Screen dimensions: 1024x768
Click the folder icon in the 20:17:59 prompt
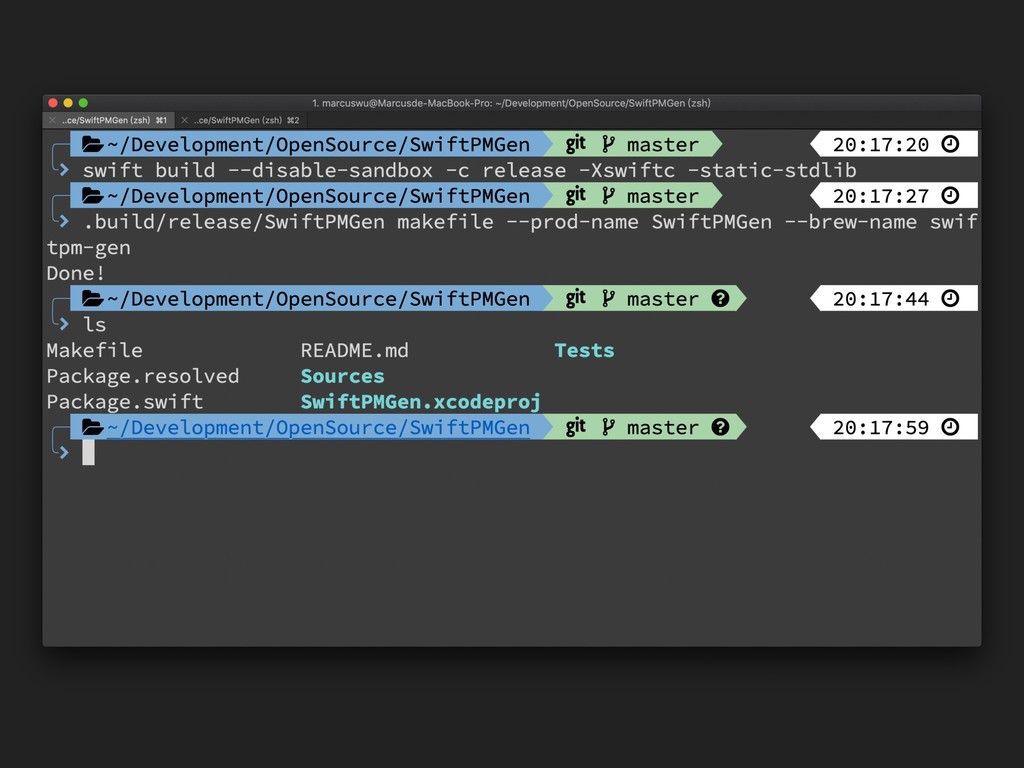click(93, 427)
